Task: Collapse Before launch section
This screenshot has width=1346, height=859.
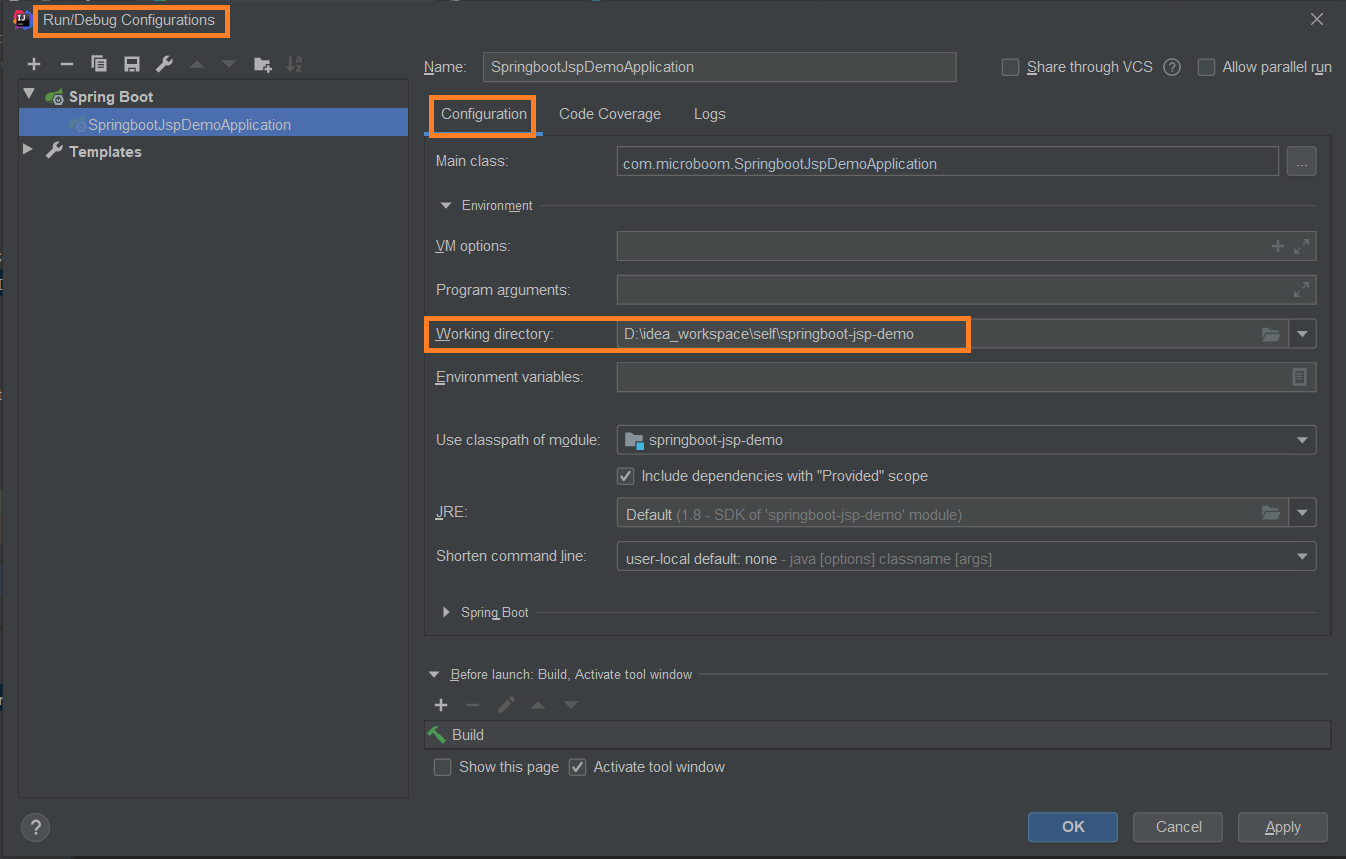Action: [434, 675]
